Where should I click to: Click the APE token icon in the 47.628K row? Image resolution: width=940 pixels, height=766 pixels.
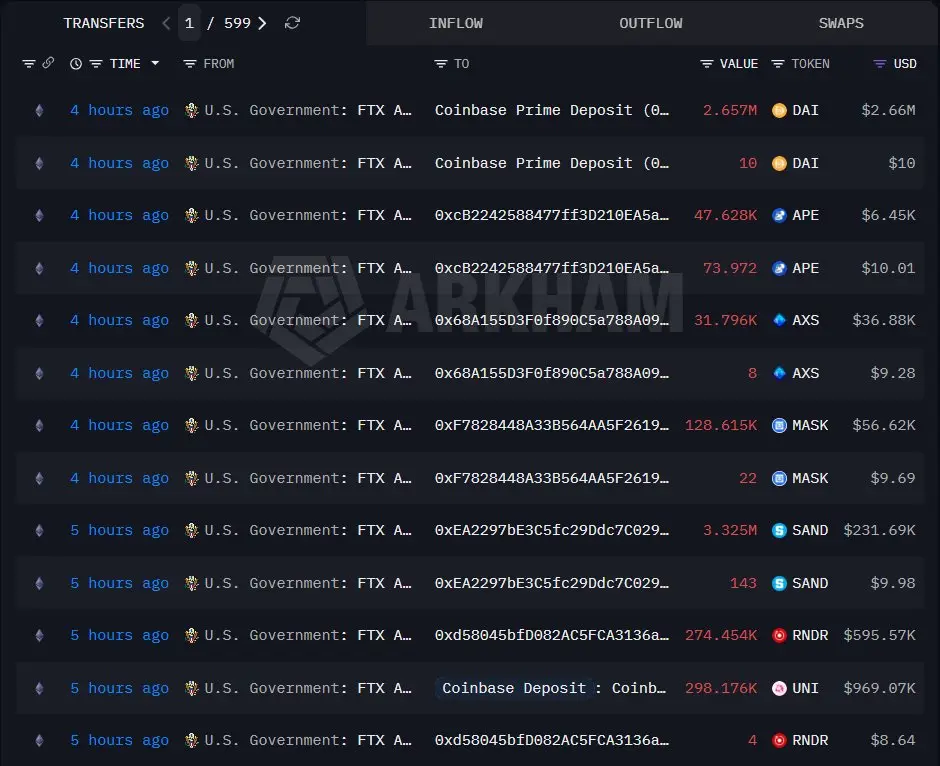[779, 215]
